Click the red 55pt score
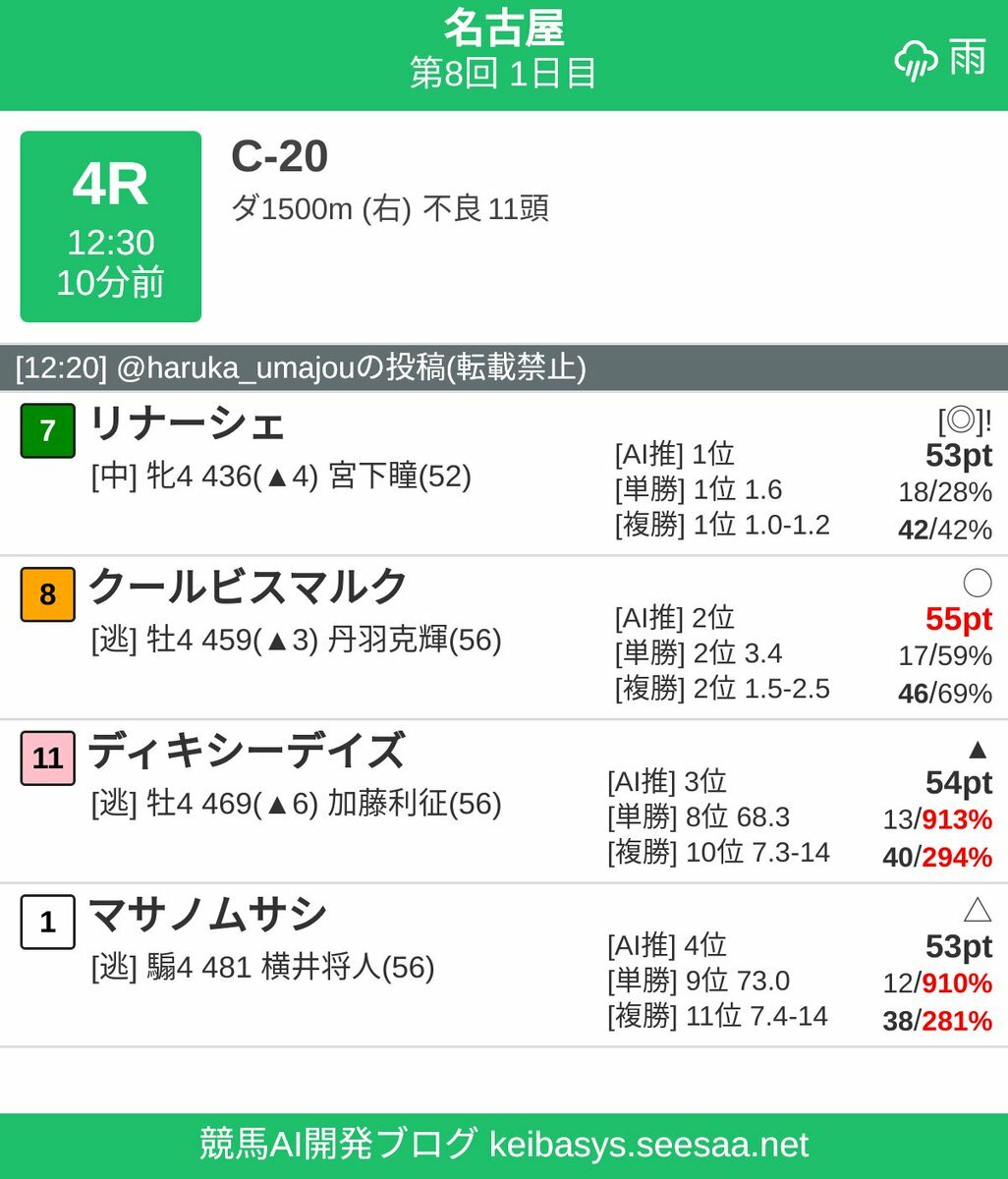Image resolution: width=1008 pixels, height=1179 pixels. point(958,619)
